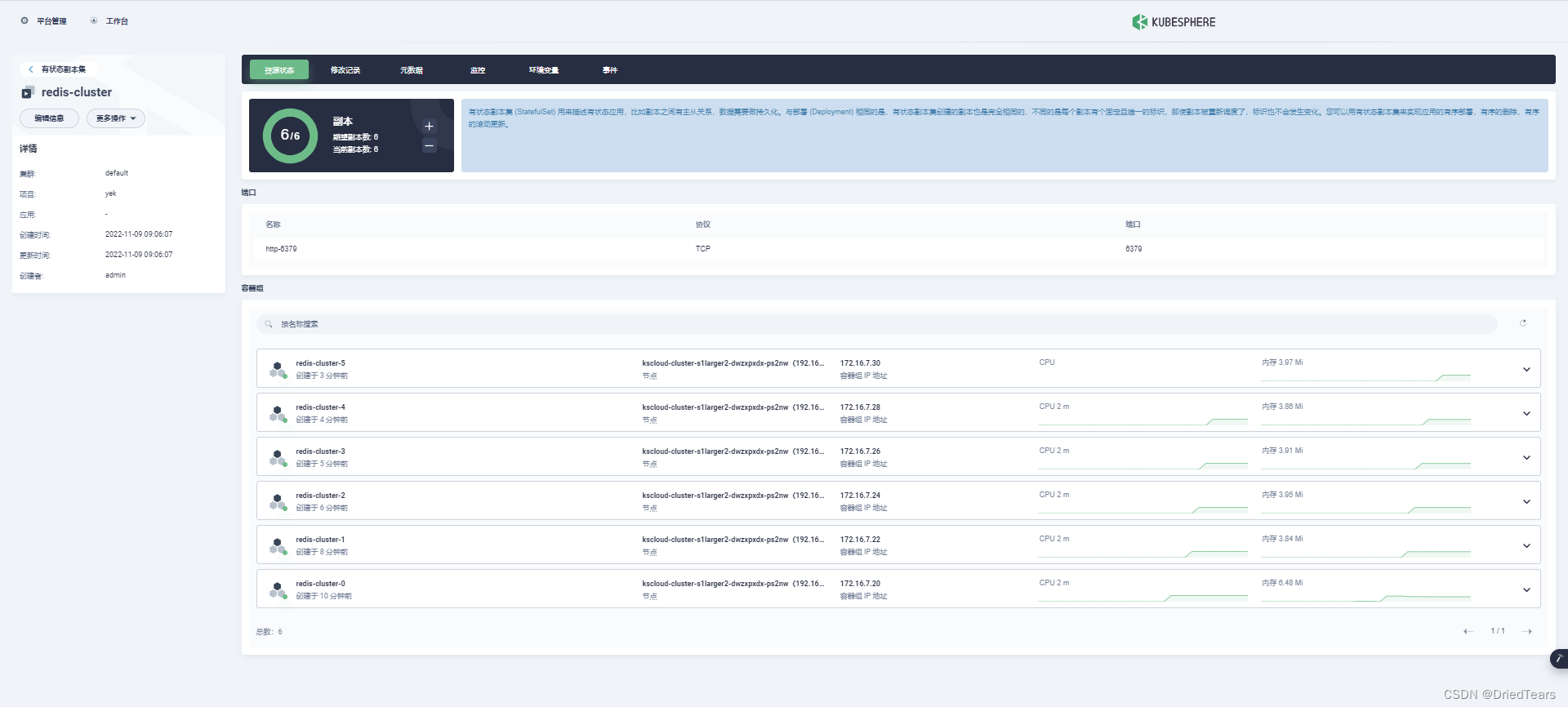The height and width of the screenshot is (707, 1568).
Task: Expand redis-cluster-3 pod row
Action: click(1526, 458)
